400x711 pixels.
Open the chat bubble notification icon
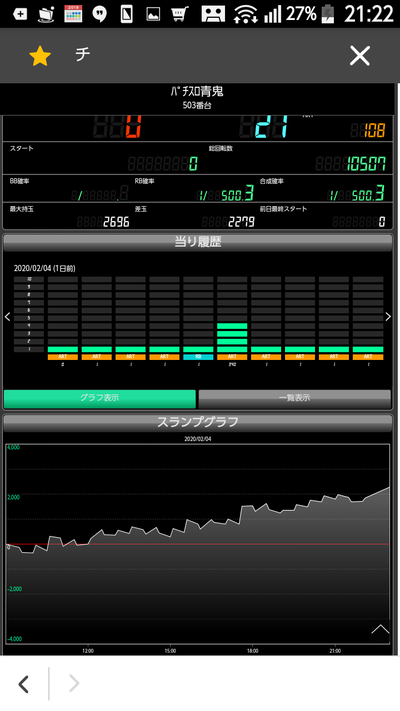tap(99, 15)
